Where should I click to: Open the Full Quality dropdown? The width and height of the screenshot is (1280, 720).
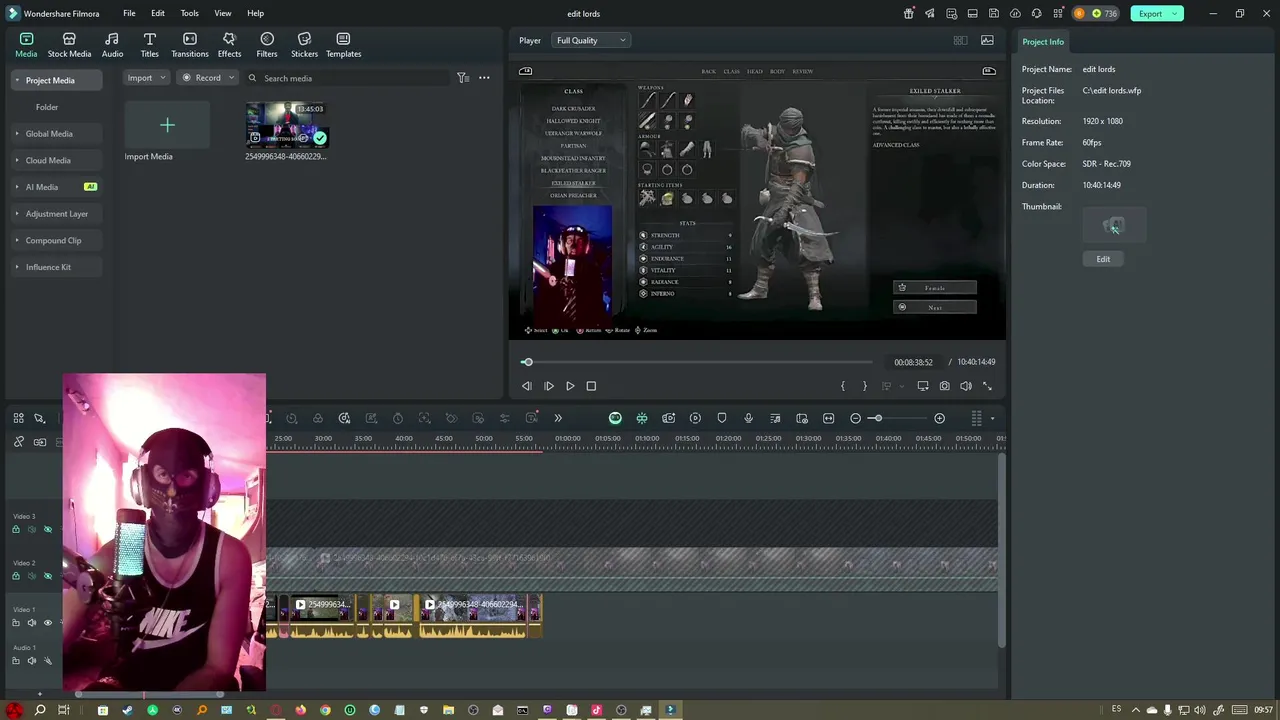(591, 40)
